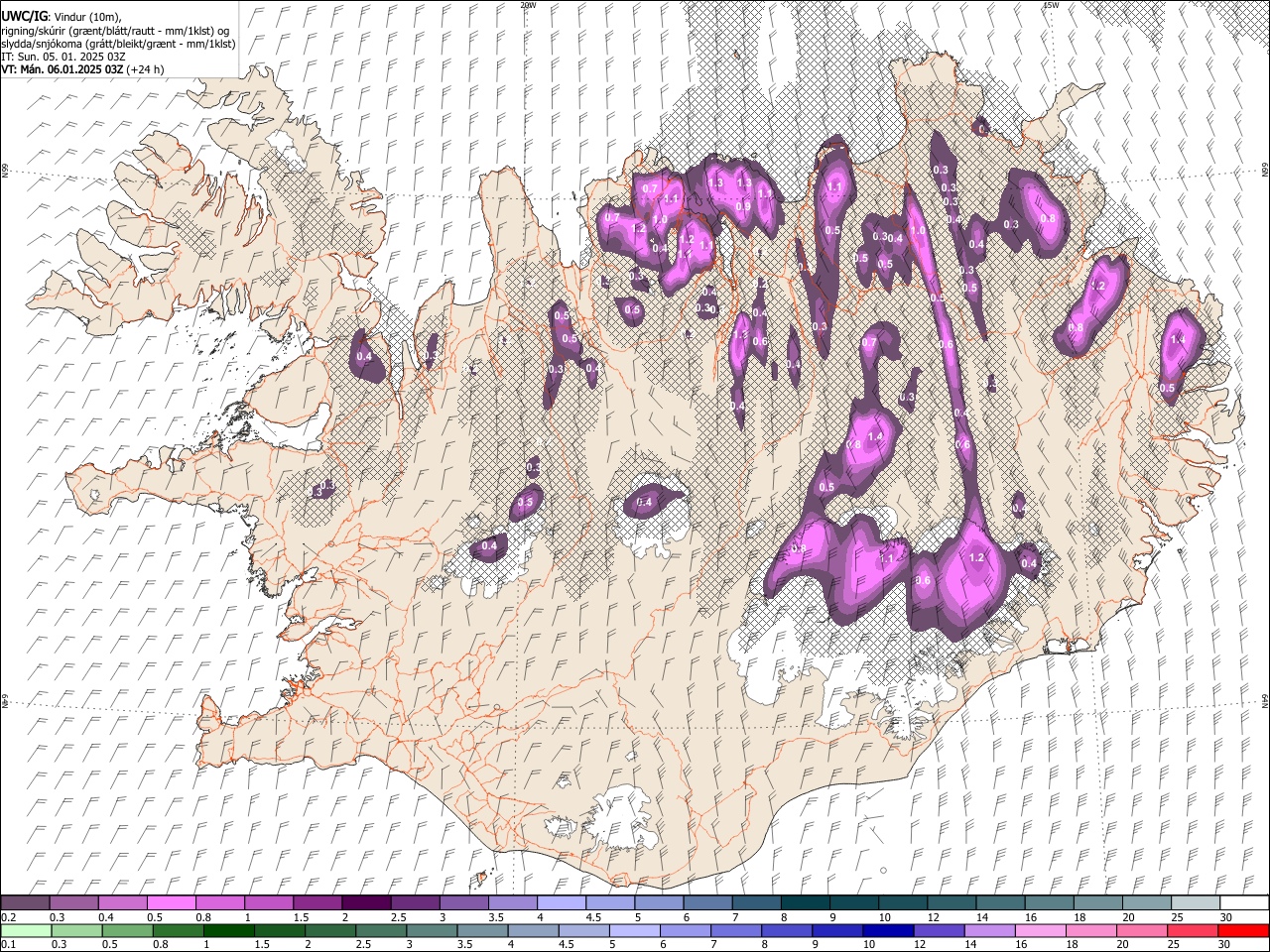Choose the lavender swatch labeled 4 in the top legend row
1270x952 pixels.
(x=560, y=903)
